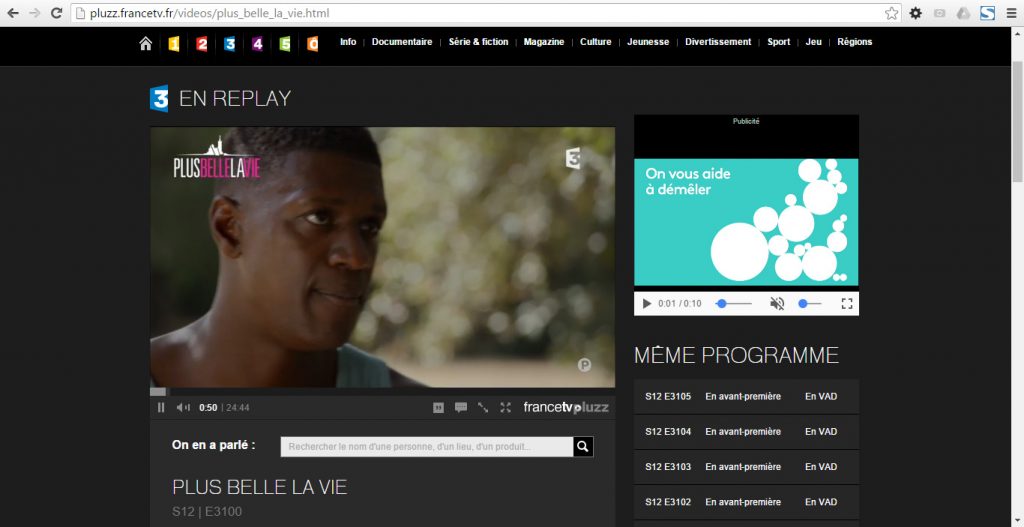Image resolution: width=1024 pixels, height=527 pixels.
Task: Select the France 4 channel logo
Action: pyautogui.click(x=257, y=44)
